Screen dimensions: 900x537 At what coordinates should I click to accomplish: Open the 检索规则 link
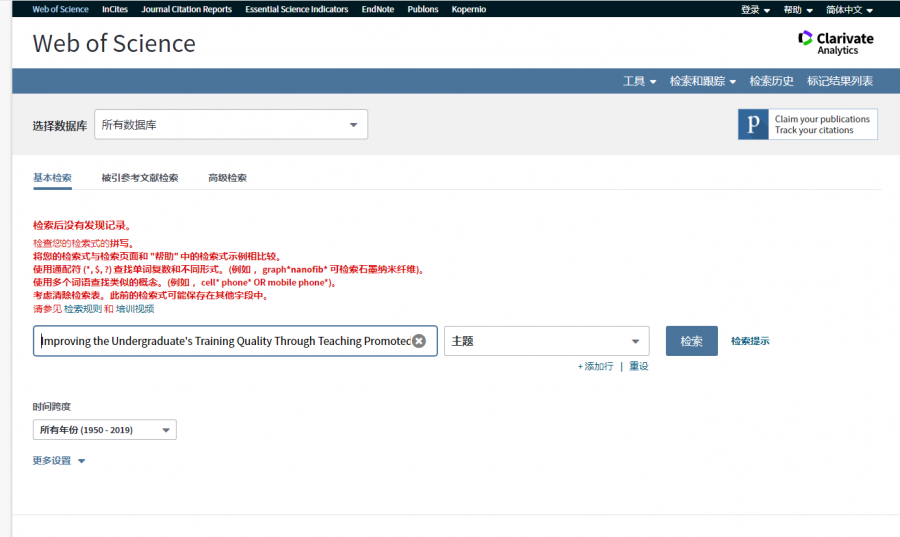pyautogui.click(x=83, y=309)
